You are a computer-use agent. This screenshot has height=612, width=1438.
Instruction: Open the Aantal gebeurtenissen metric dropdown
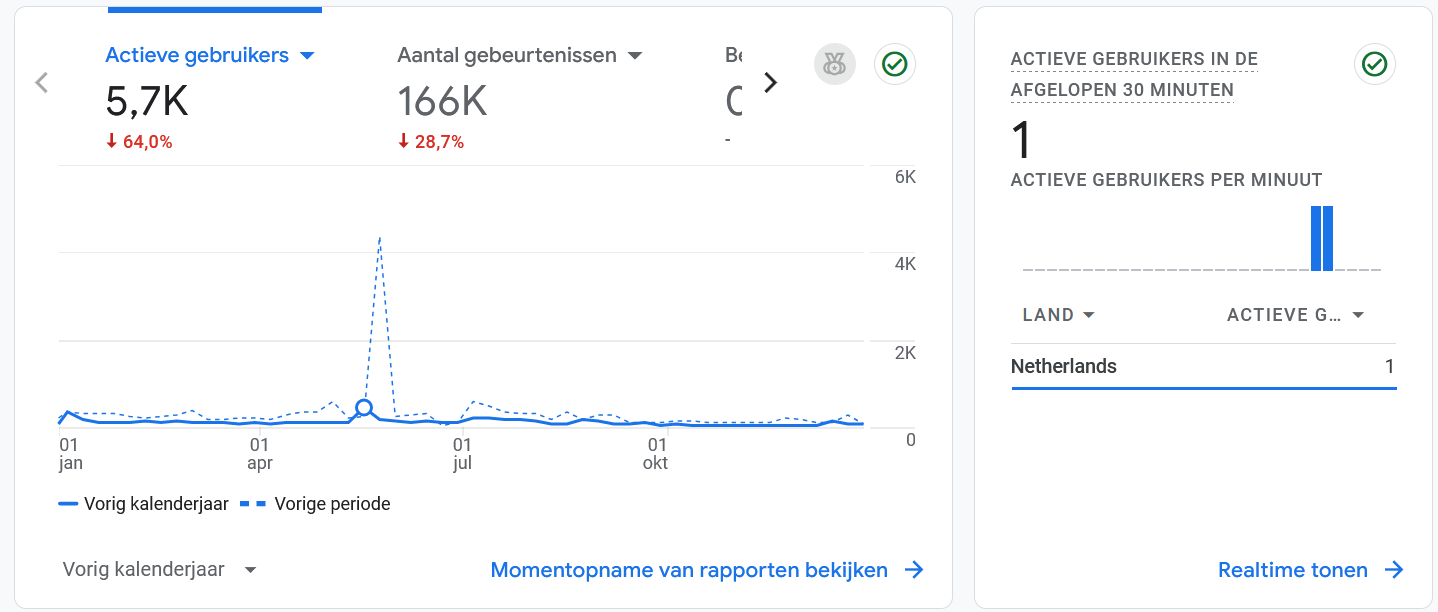(635, 56)
